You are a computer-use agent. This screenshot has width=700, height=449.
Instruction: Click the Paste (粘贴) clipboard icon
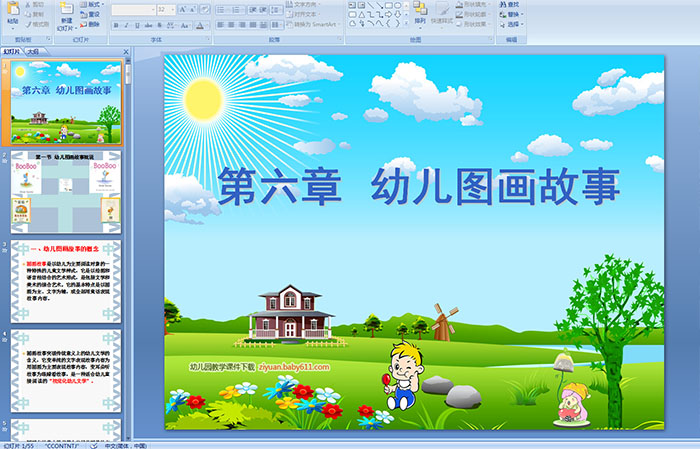[x=13, y=8]
